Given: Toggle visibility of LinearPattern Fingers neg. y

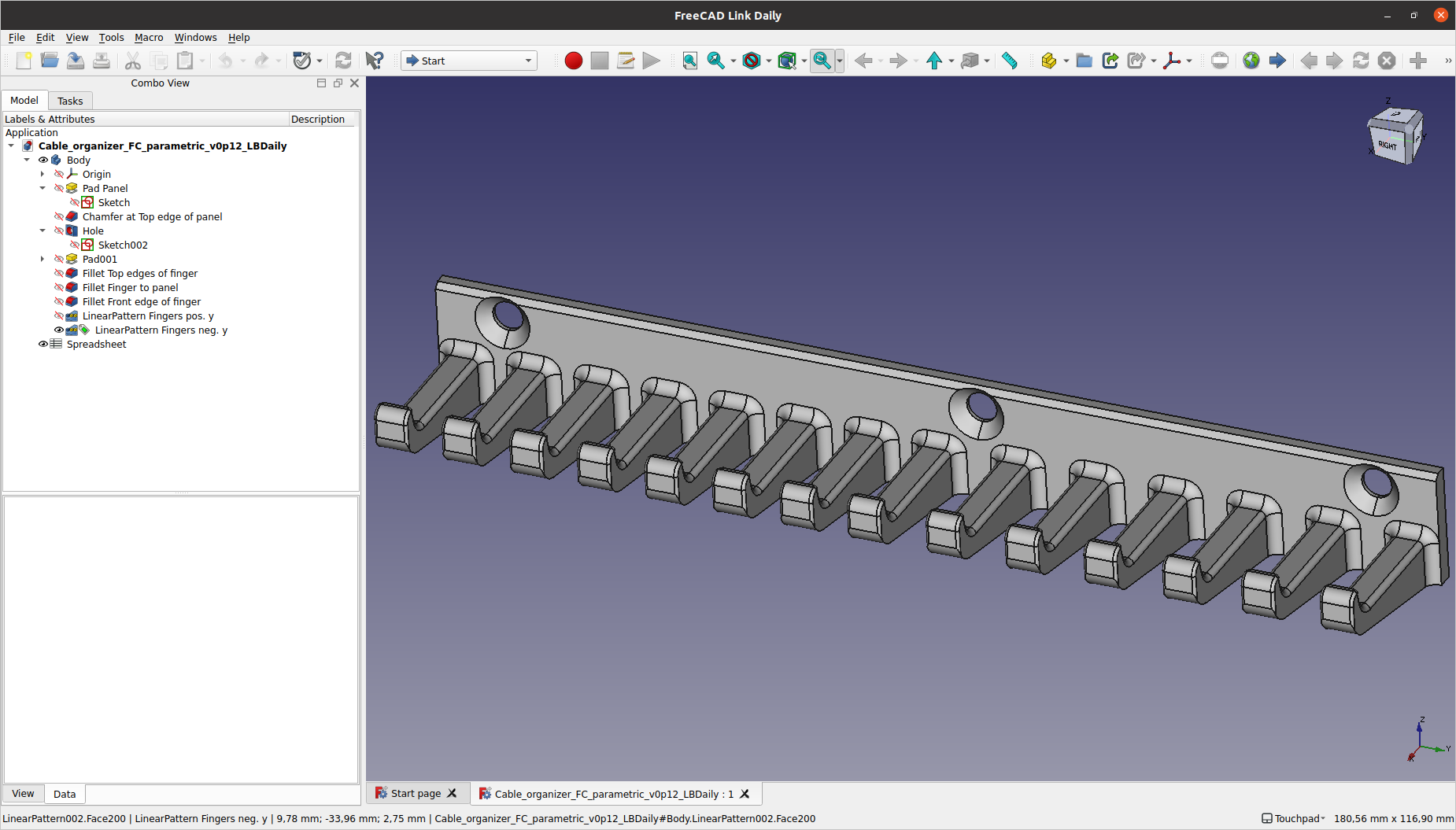Looking at the screenshot, I should (x=58, y=330).
